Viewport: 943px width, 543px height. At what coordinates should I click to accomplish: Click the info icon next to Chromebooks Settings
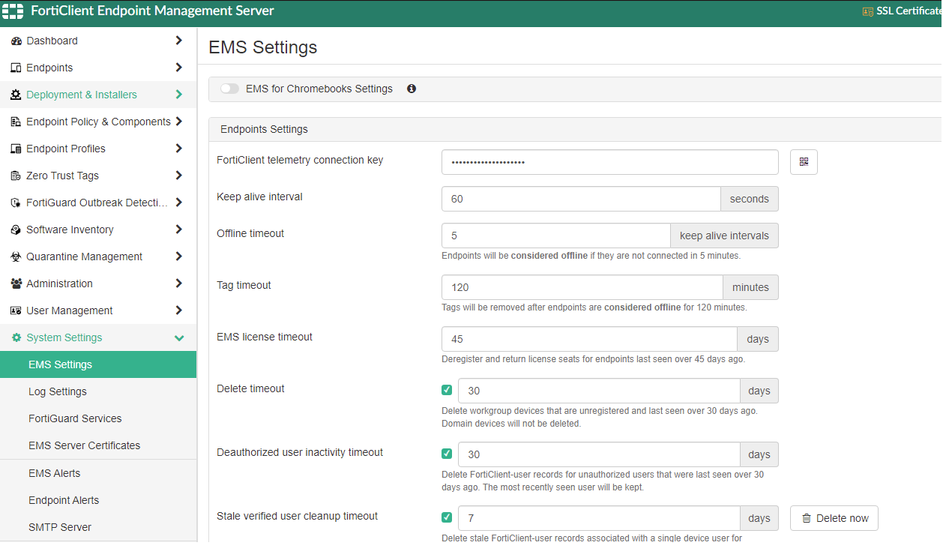[x=411, y=89]
